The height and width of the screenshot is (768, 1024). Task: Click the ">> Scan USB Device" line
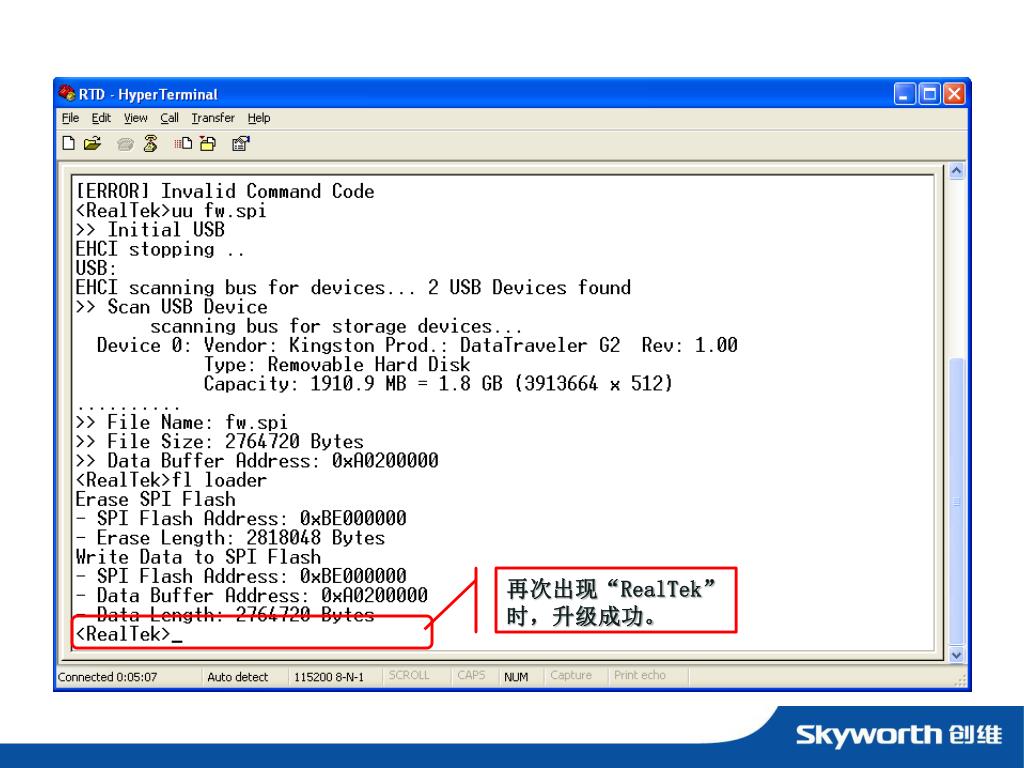[171, 307]
